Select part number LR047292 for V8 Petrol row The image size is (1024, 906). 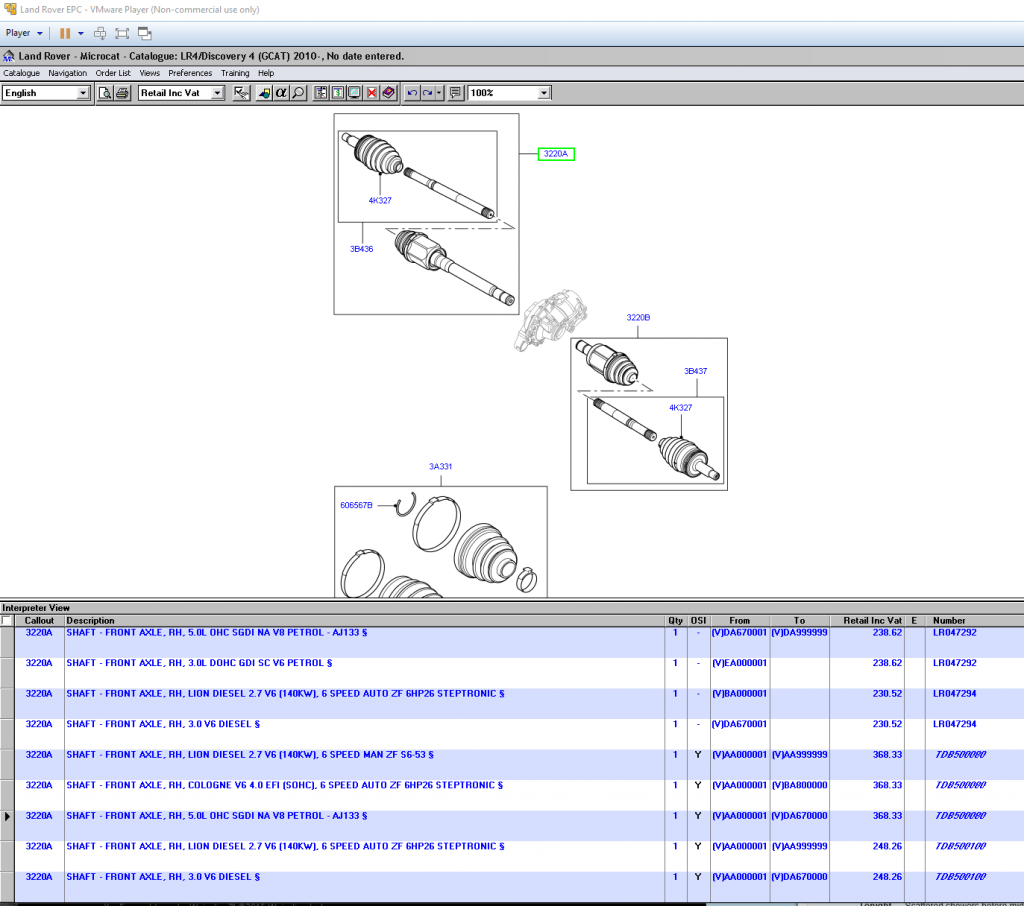pyautogui.click(x=954, y=632)
